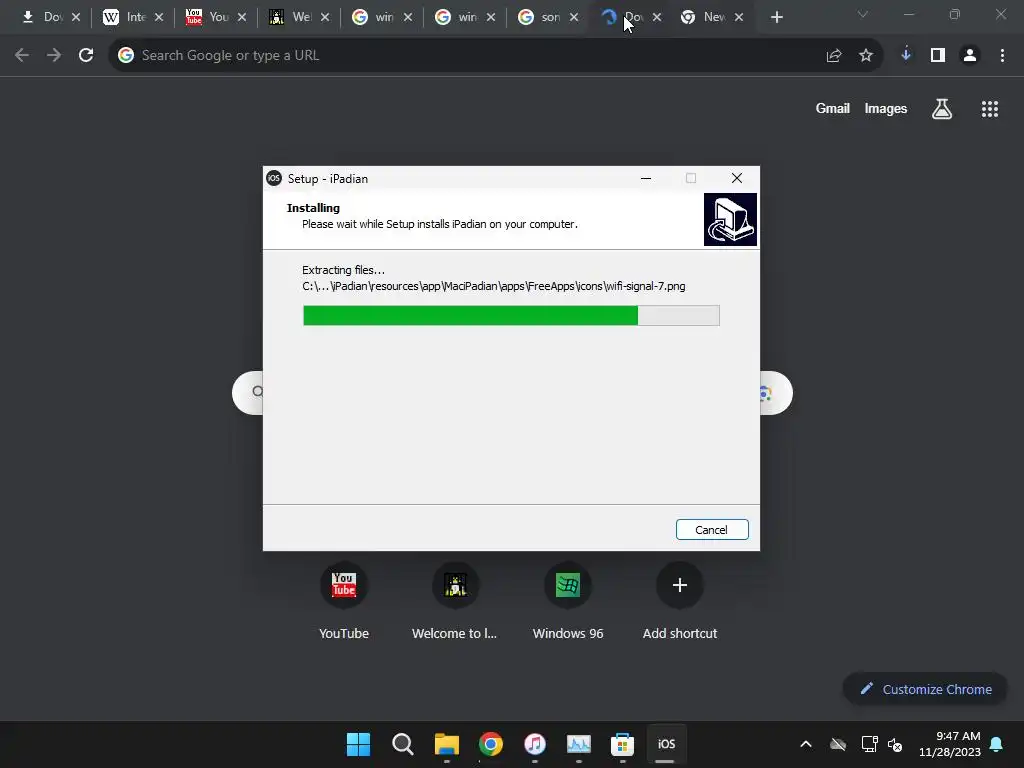Click Customize Chrome
This screenshot has height=768, width=1024.
925,689
